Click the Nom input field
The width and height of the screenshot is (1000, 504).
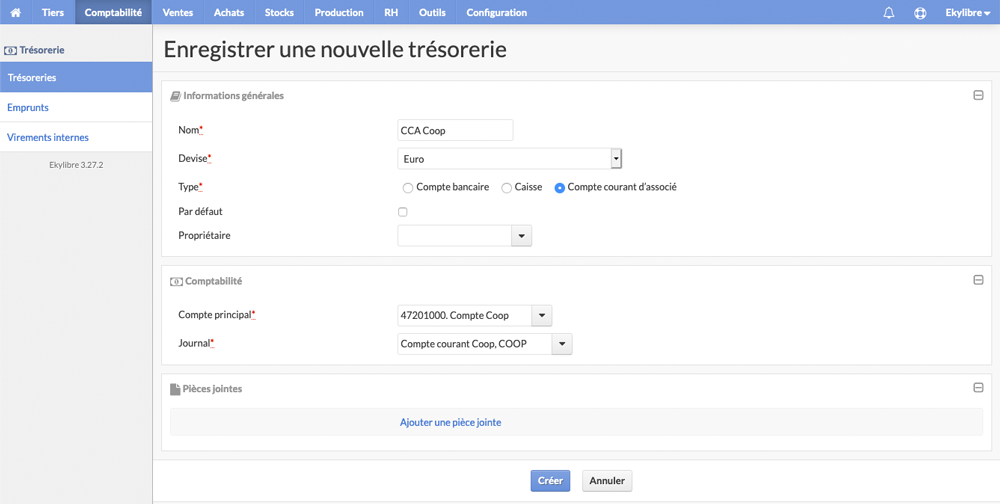455,130
